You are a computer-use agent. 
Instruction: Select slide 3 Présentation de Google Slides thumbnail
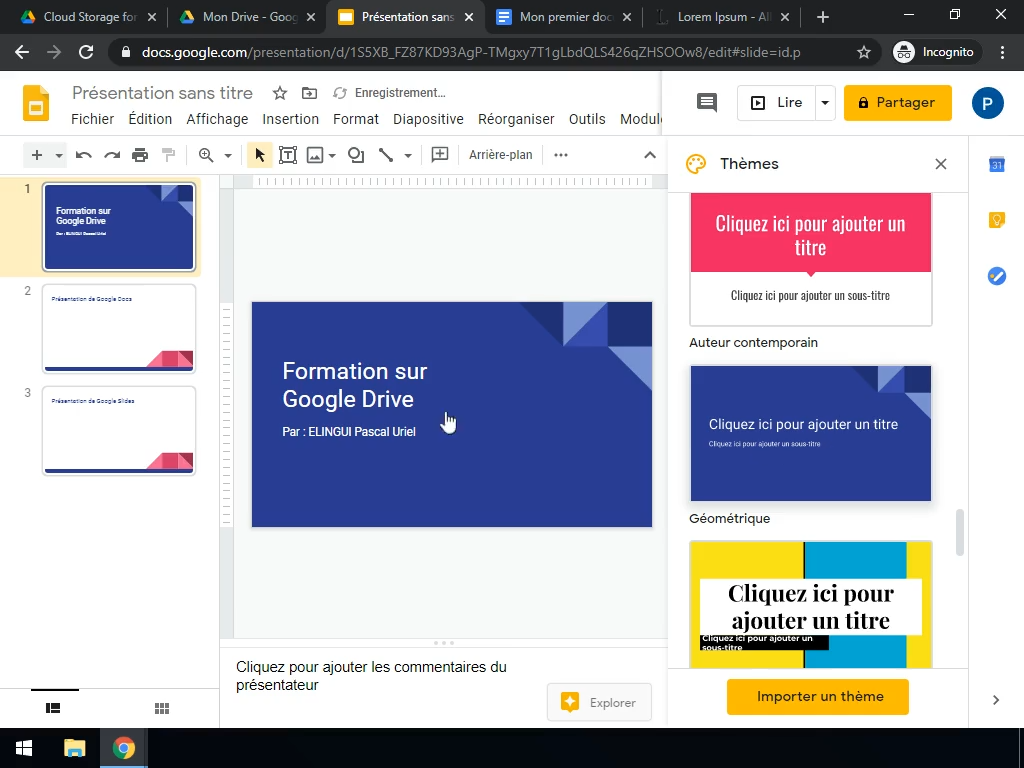tap(119, 431)
